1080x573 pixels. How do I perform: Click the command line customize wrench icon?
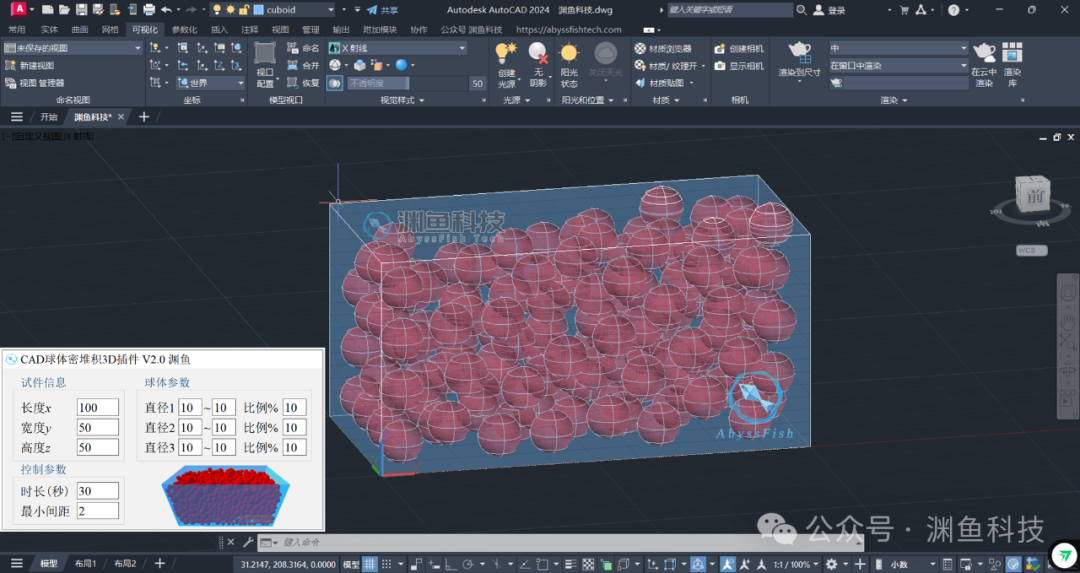(248, 542)
